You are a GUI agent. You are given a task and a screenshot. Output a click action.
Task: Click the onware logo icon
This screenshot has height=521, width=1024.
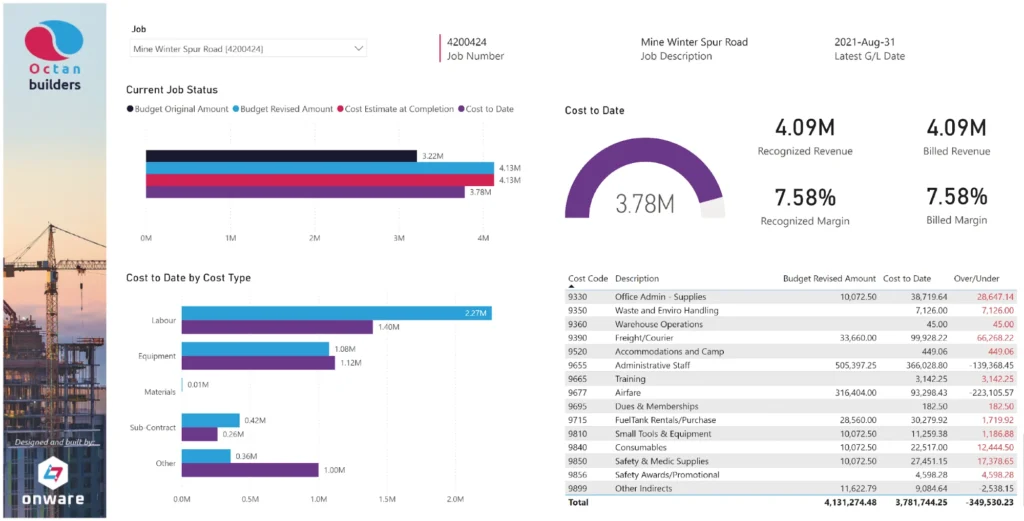54,472
